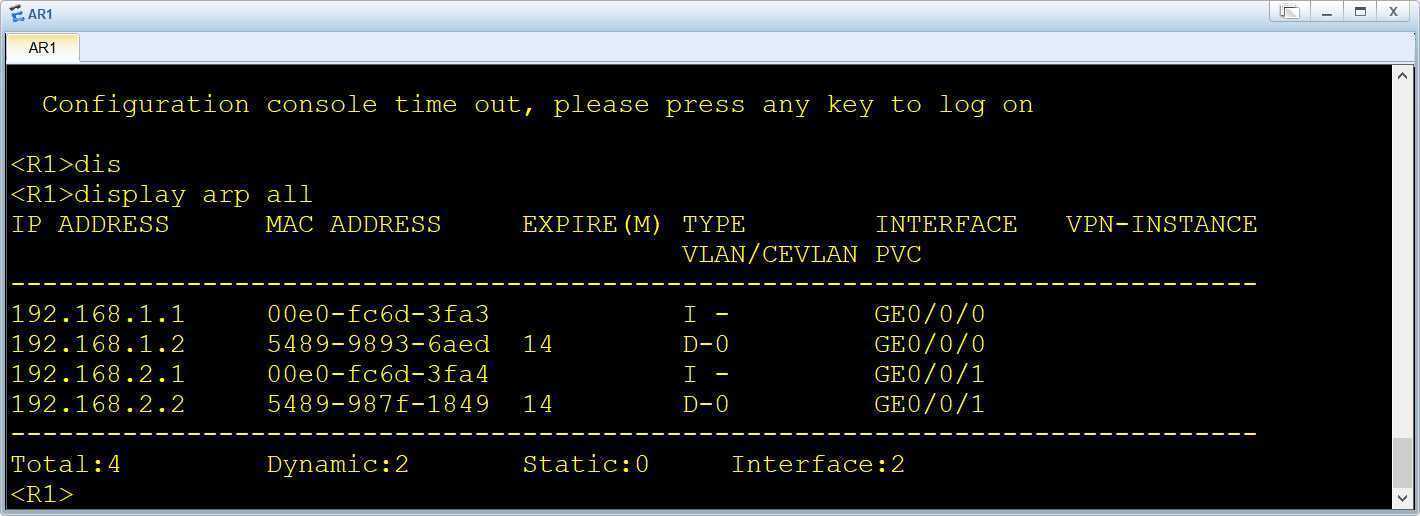Click the scrollbar track above the thumb
Screen dimensions: 1420x516
[1402, 260]
